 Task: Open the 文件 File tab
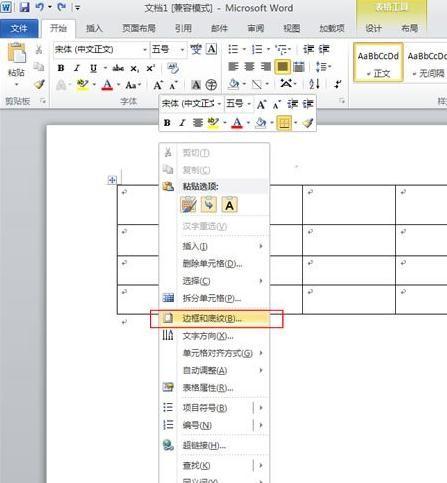[x=19, y=28]
